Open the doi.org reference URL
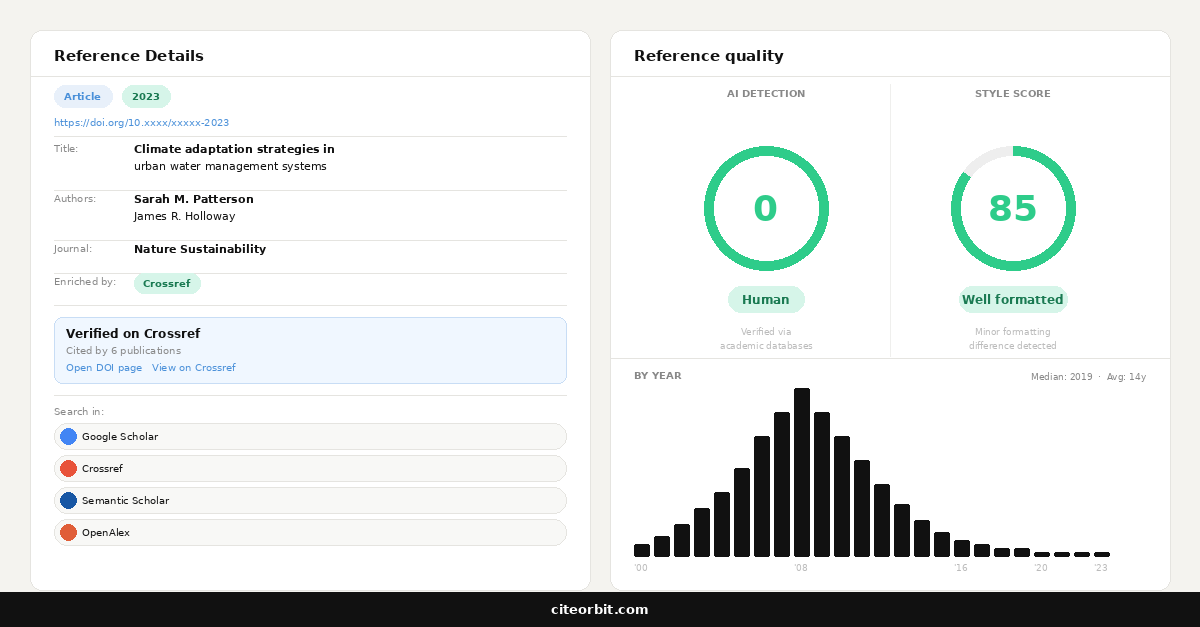 click(x=141, y=123)
